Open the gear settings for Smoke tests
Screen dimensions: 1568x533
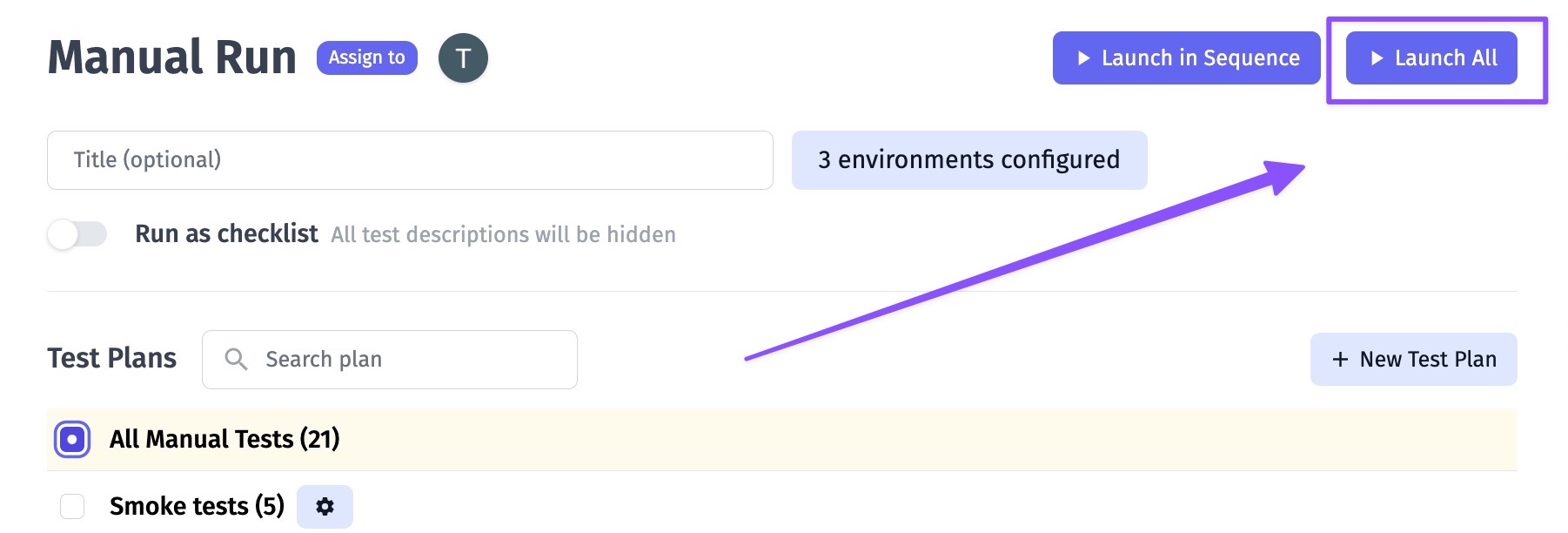(x=325, y=507)
